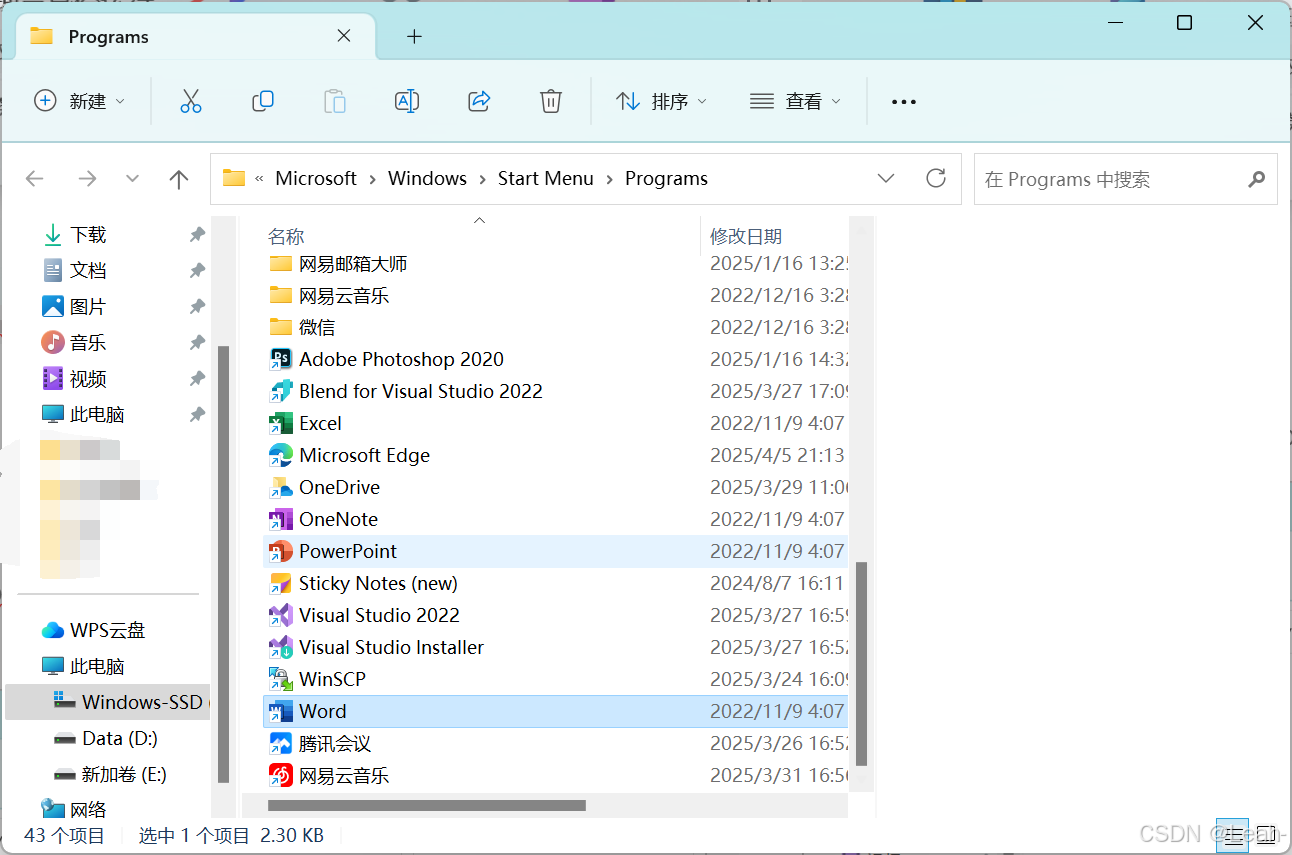Click the Rename icon in toolbar
The height and width of the screenshot is (855, 1292).
[407, 101]
